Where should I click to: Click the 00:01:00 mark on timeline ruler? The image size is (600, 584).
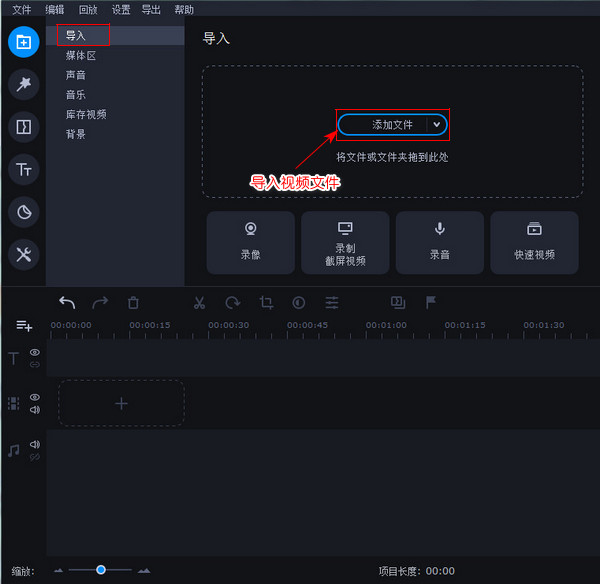click(386, 325)
